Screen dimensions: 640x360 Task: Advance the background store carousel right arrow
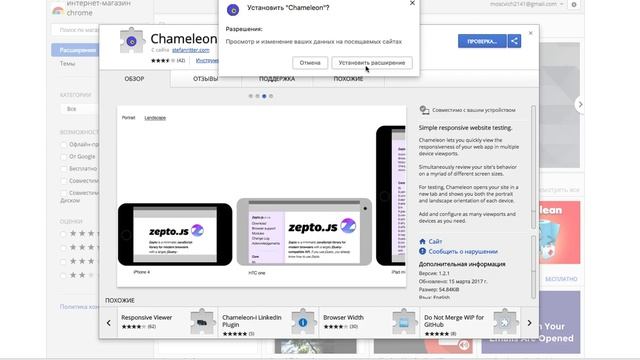click(x=580, y=104)
